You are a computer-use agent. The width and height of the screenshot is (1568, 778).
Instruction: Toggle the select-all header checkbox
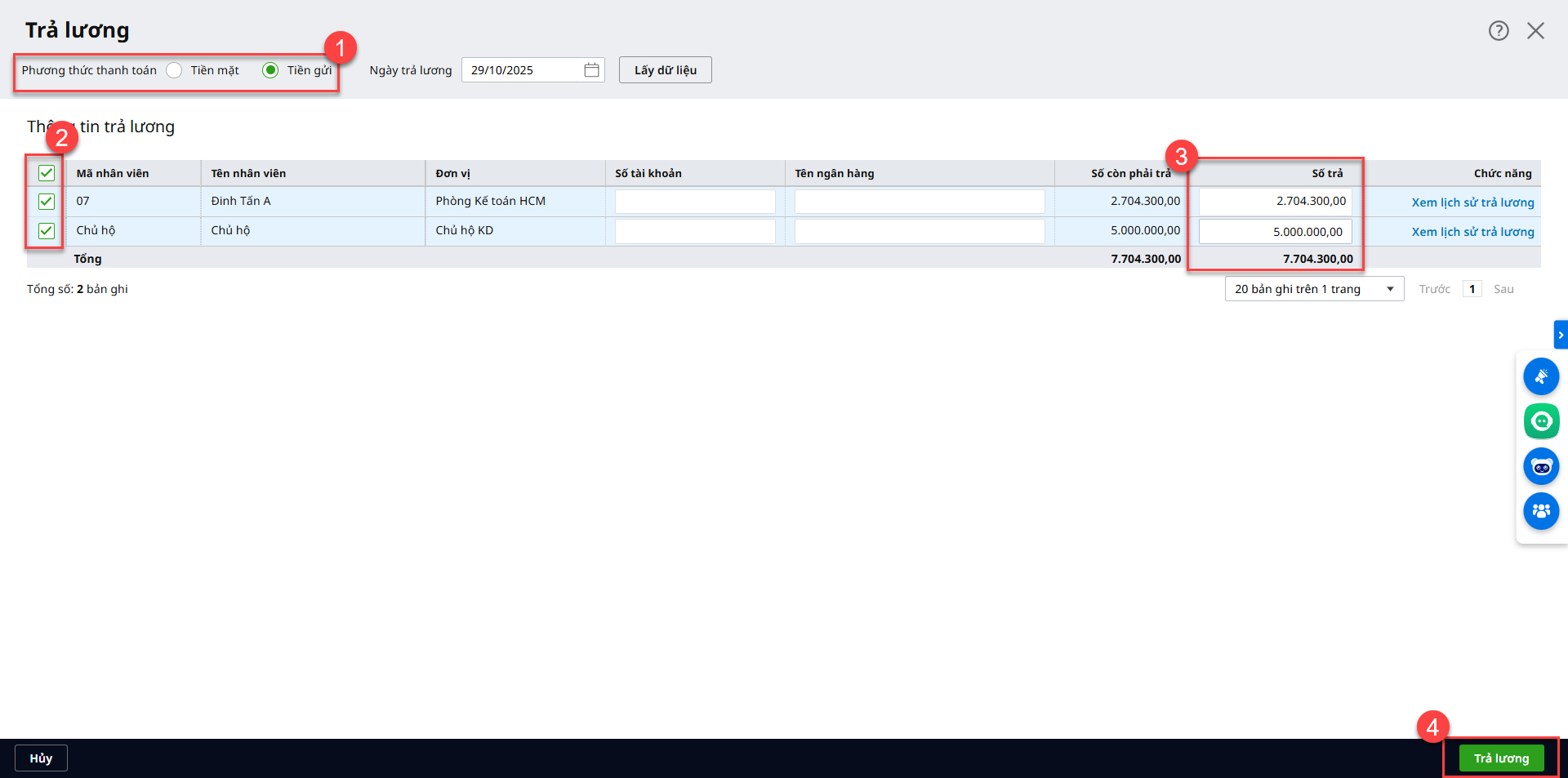[47, 173]
